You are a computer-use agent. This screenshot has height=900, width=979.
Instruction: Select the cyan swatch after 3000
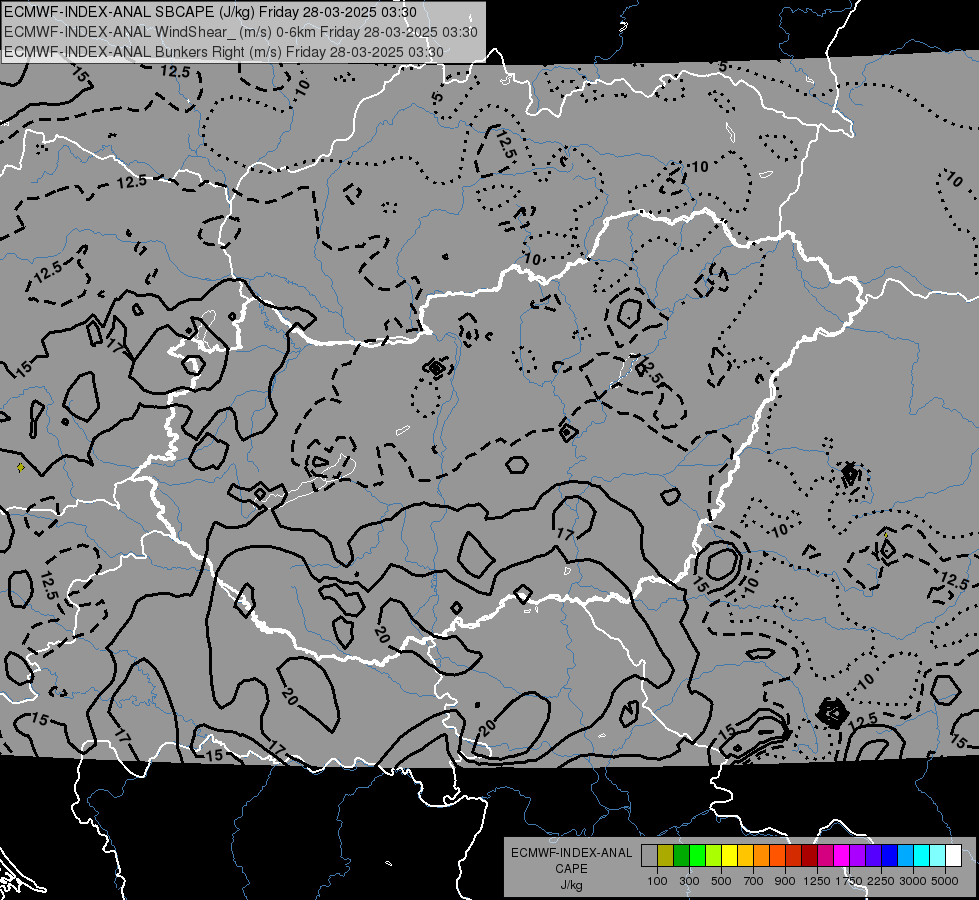click(x=922, y=855)
